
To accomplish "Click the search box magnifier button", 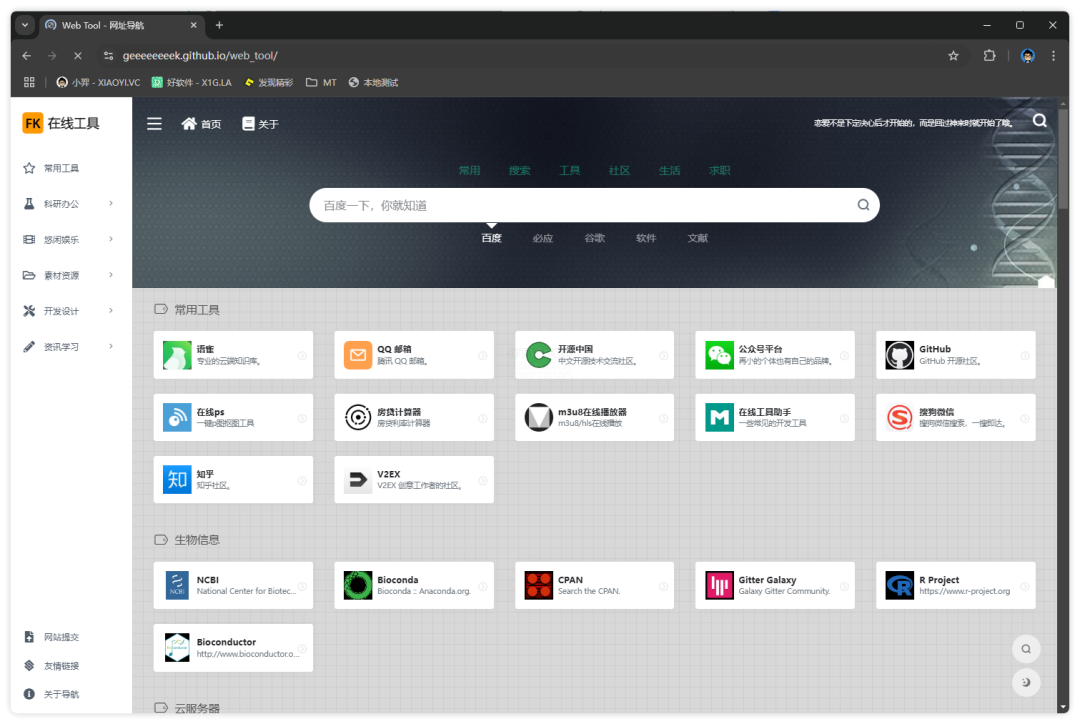I will [863, 205].
